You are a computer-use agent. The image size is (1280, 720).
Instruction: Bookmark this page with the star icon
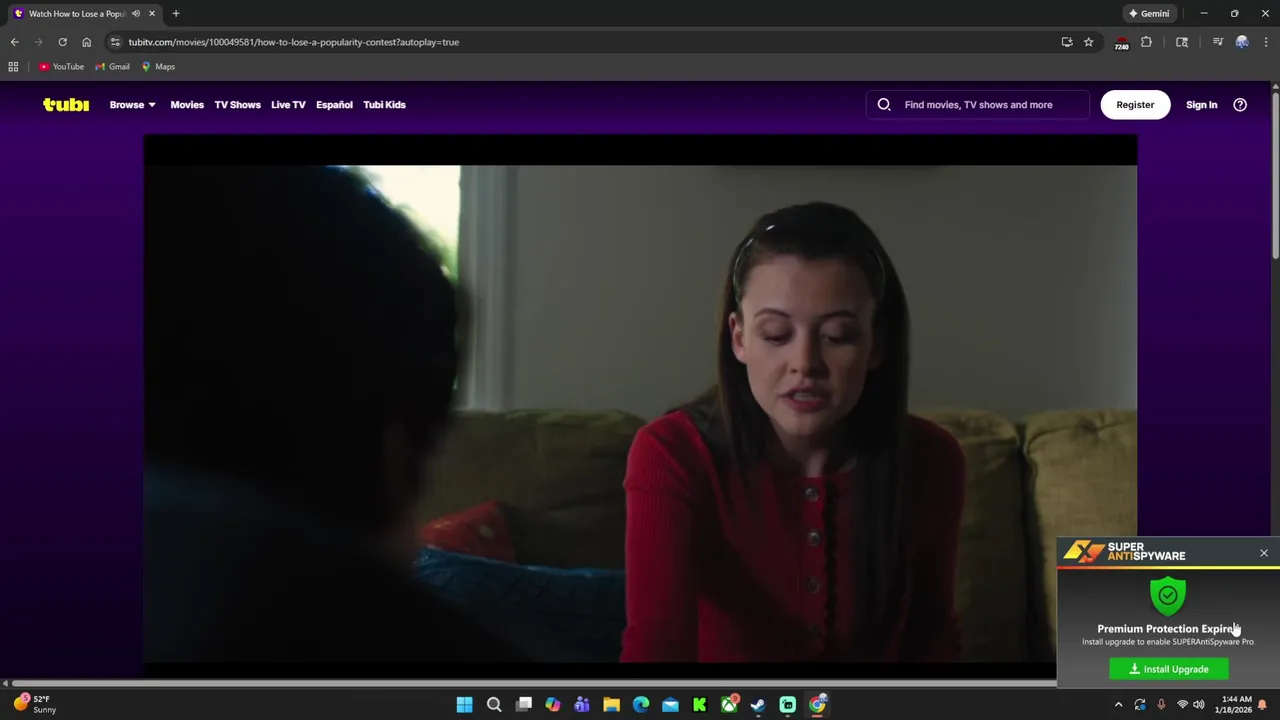coord(1088,42)
